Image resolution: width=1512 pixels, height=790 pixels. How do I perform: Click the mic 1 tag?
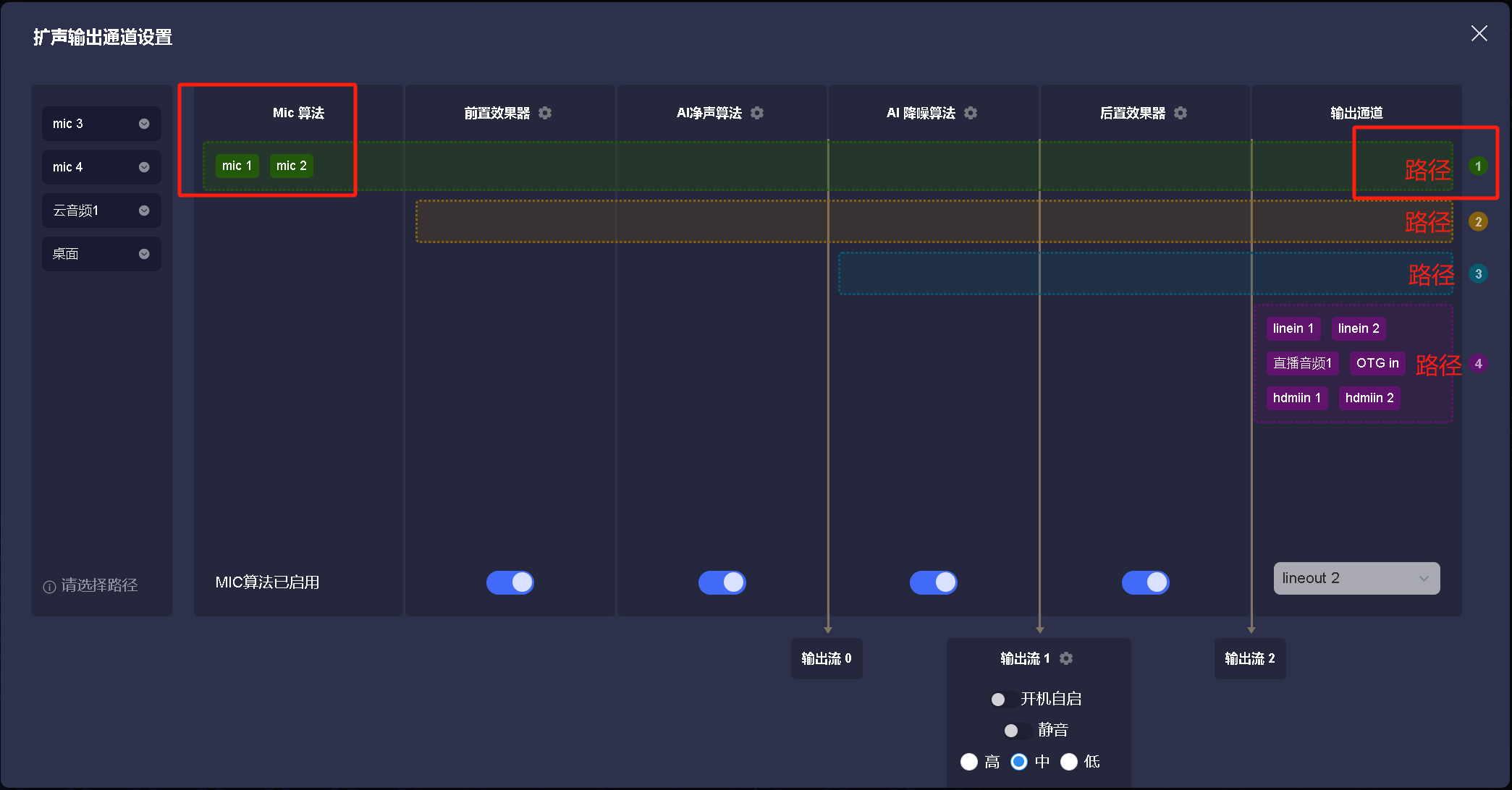[x=237, y=166]
